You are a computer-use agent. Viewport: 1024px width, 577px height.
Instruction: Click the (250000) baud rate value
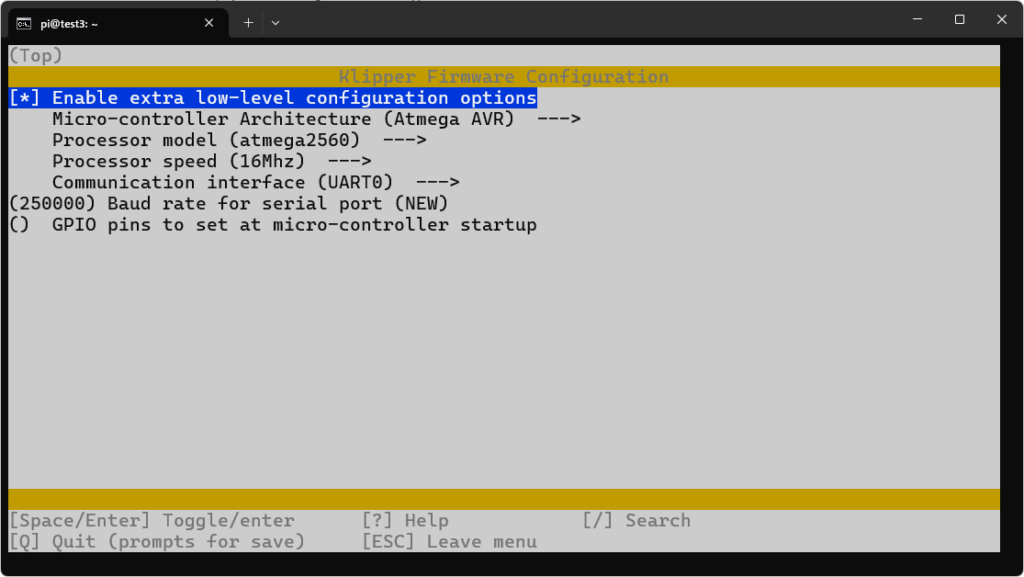tap(51, 204)
